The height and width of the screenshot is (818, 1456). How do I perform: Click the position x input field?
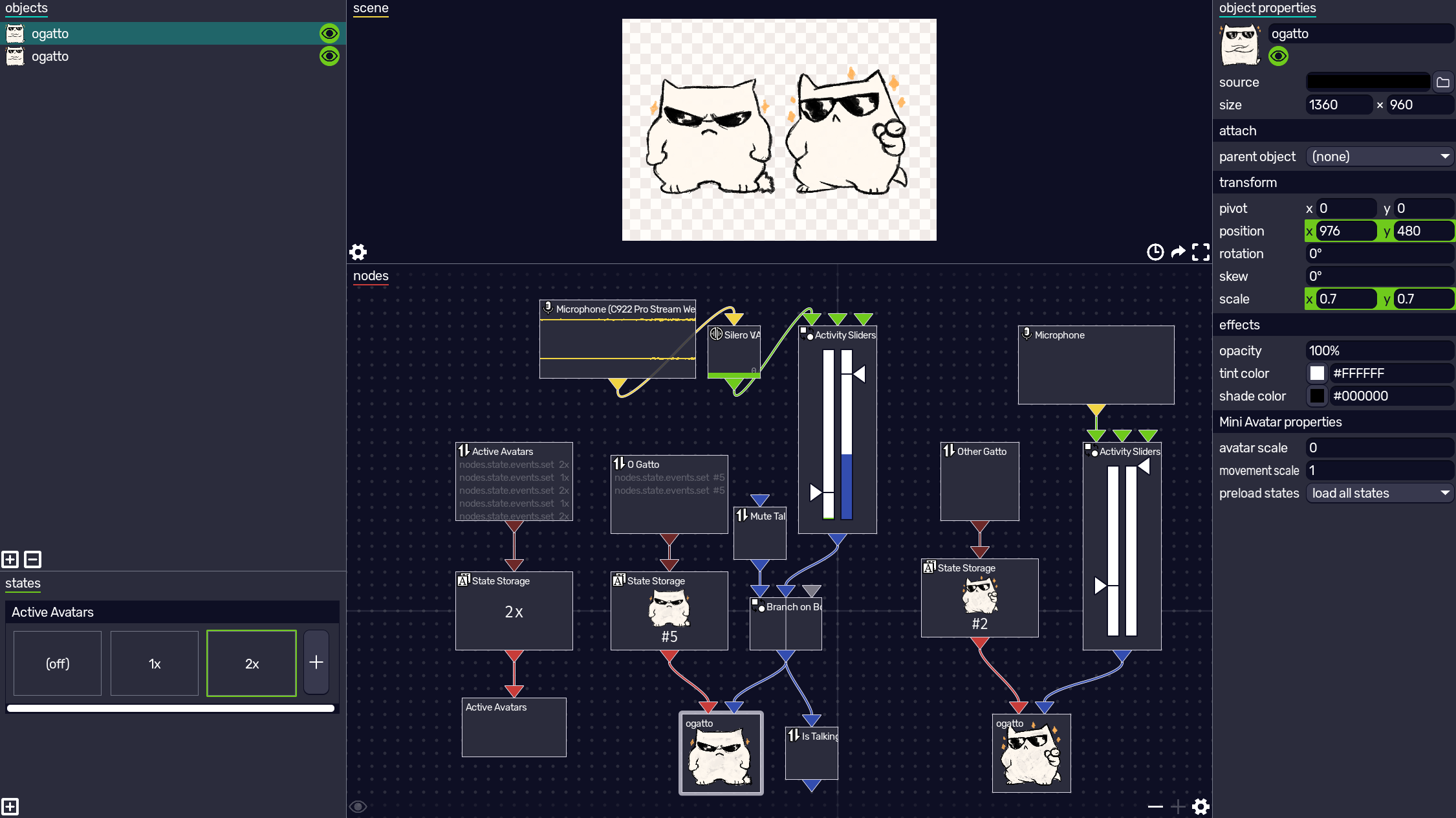point(1345,231)
